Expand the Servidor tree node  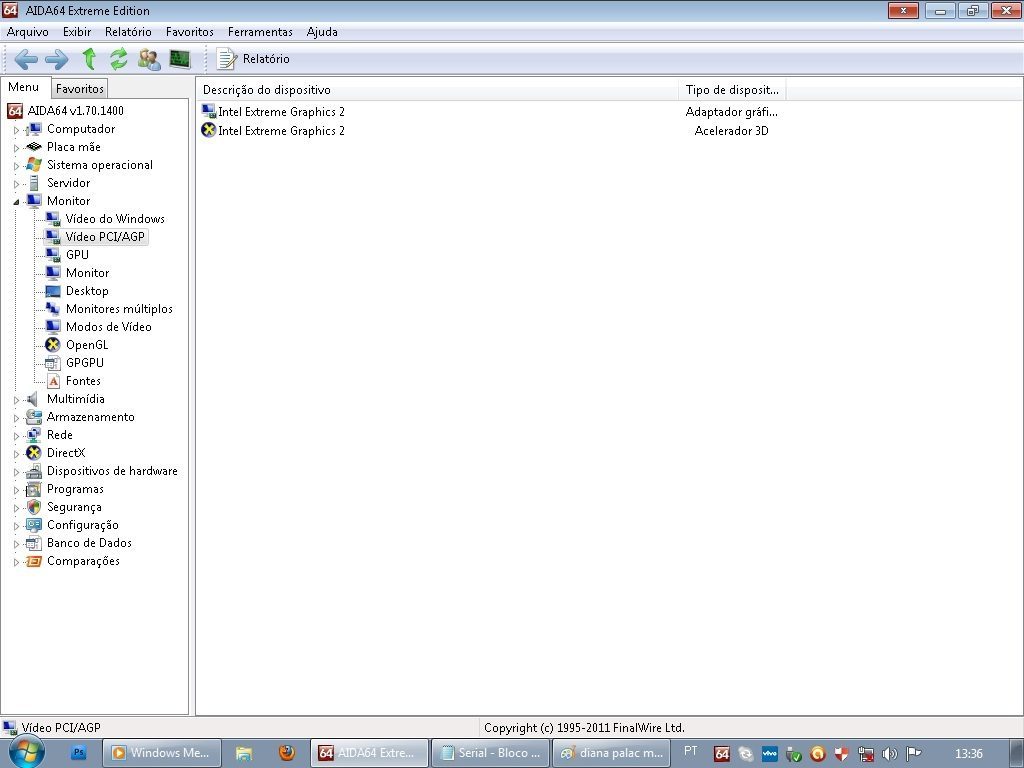point(16,184)
